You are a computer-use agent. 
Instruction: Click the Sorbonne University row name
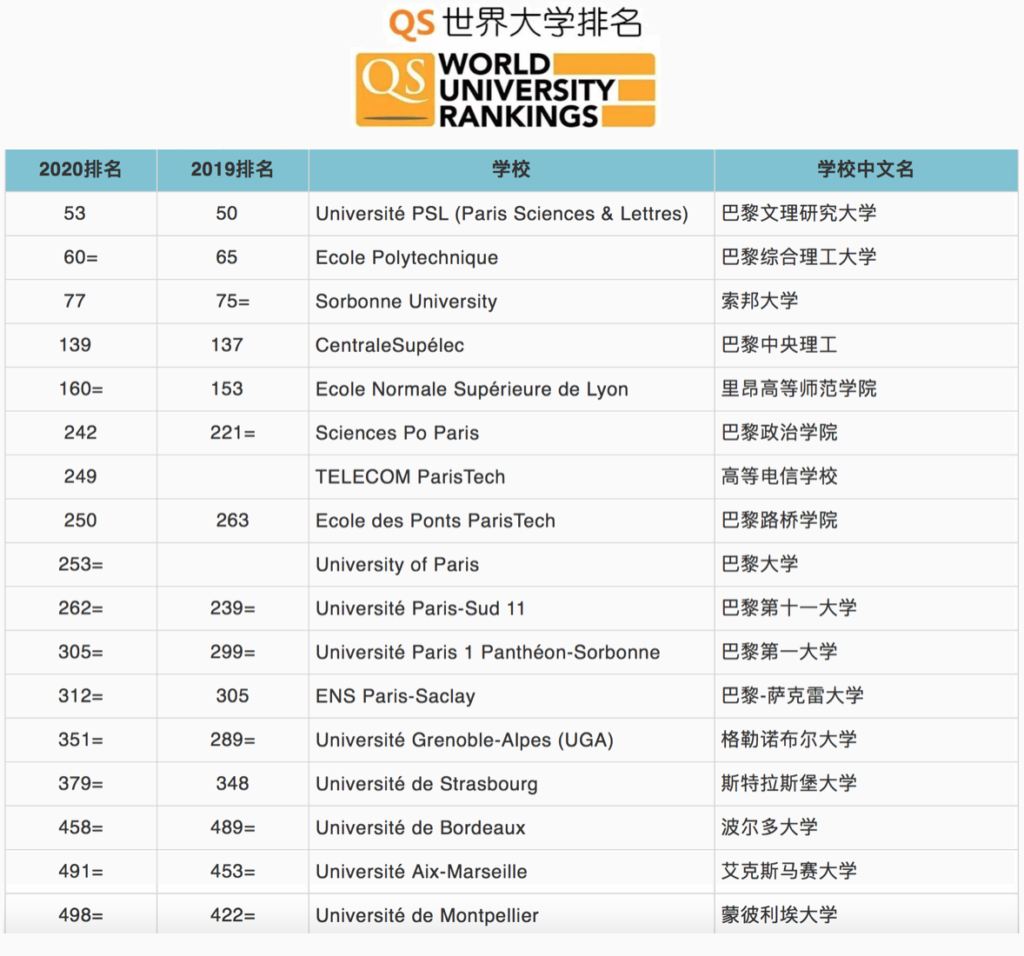click(406, 301)
